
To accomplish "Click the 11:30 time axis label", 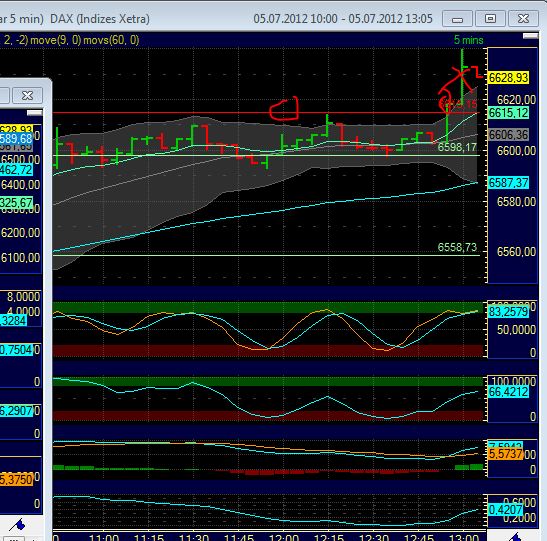I will tap(194, 537).
